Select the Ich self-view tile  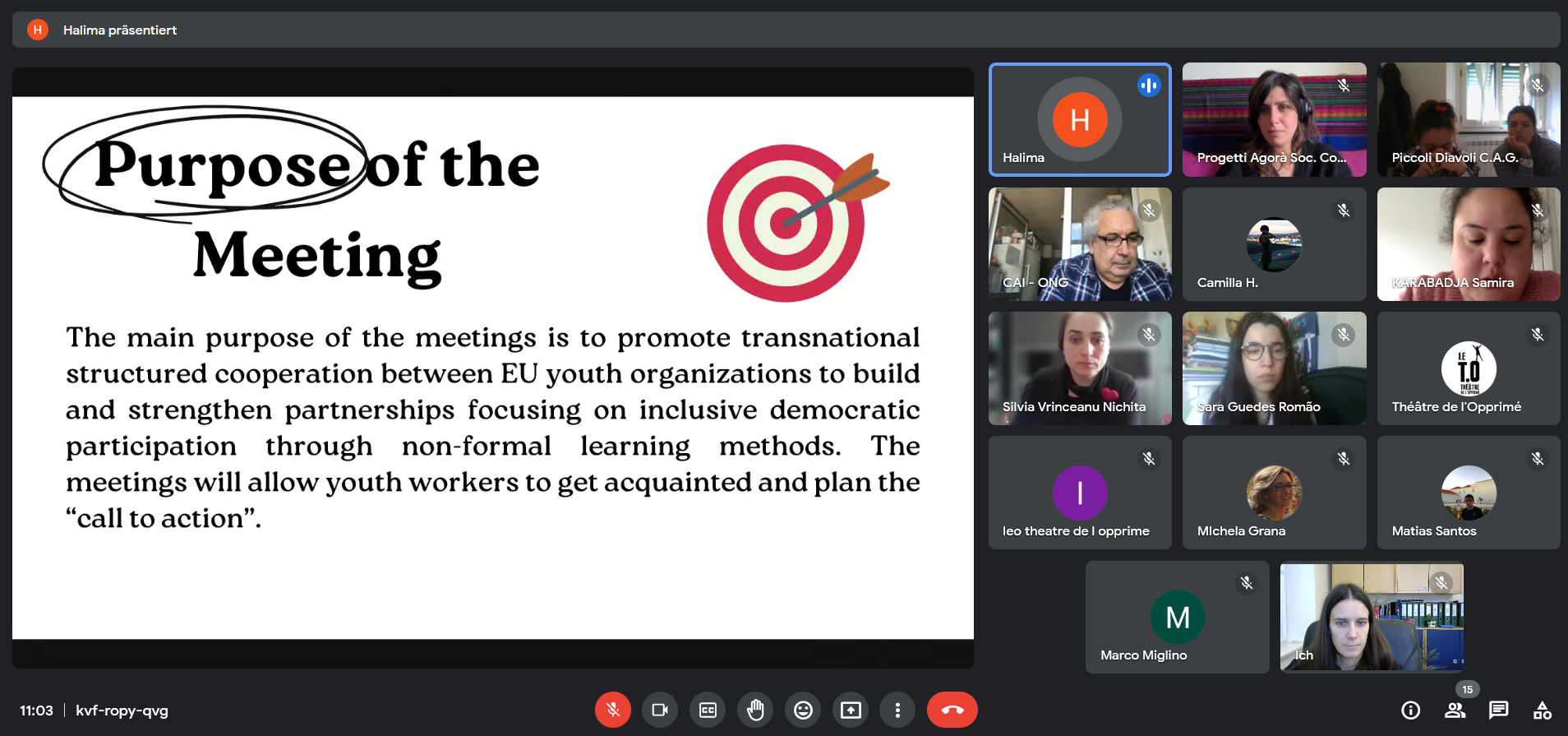pos(1372,617)
